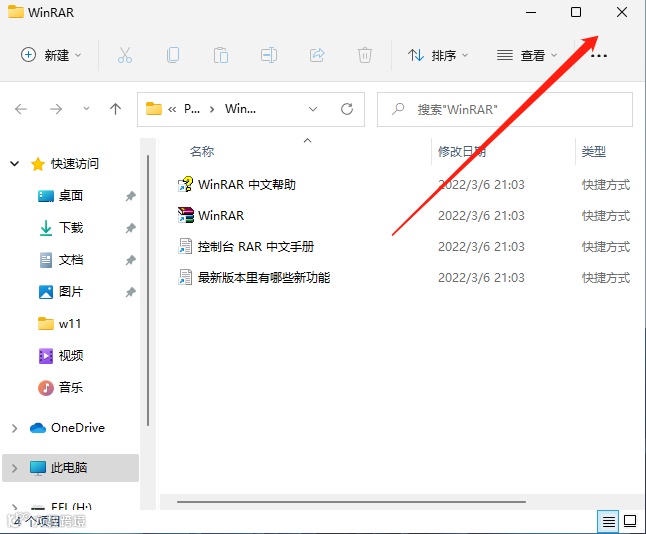Expand the 此电脑 tree node
This screenshot has height=534, width=646.
(x=14, y=468)
